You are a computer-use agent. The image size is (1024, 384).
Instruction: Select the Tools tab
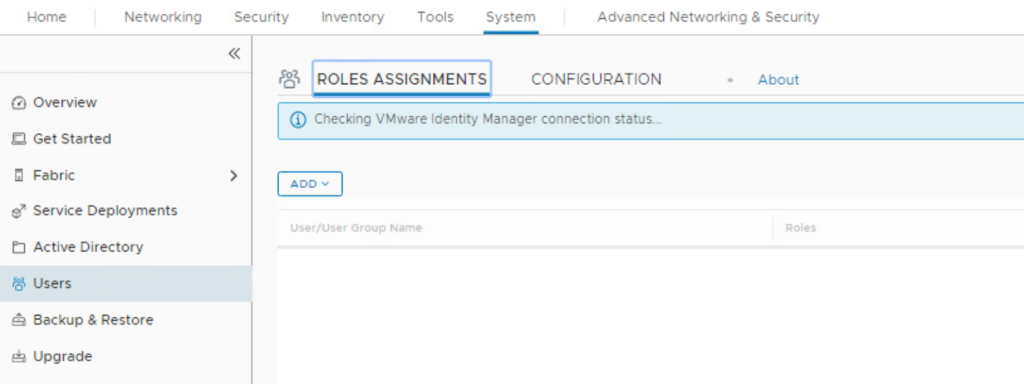point(436,17)
